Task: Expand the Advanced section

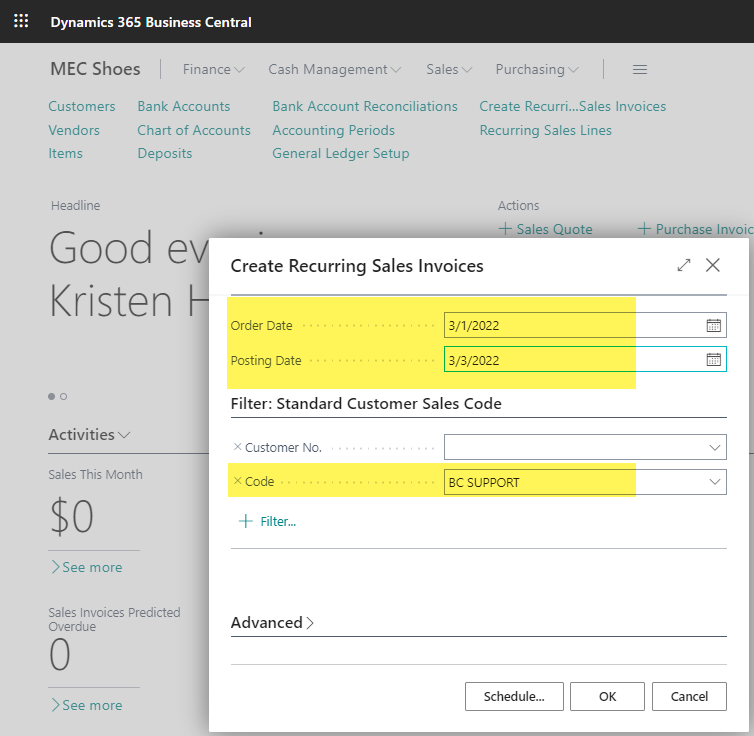Action: [x=272, y=623]
